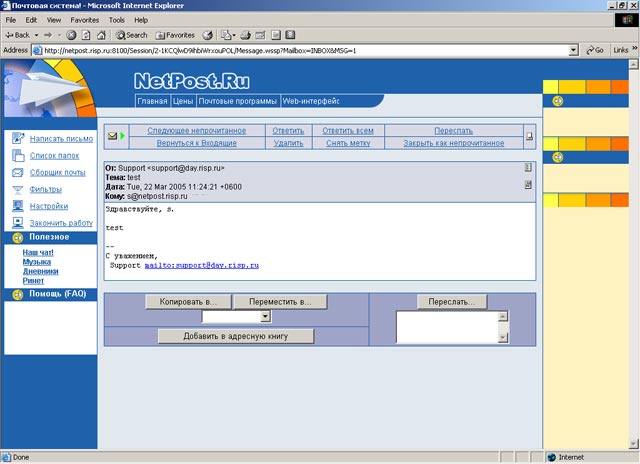The height and width of the screenshot is (464, 640).
Task: Open the Favorites toolbar button
Action: point(175,35)
